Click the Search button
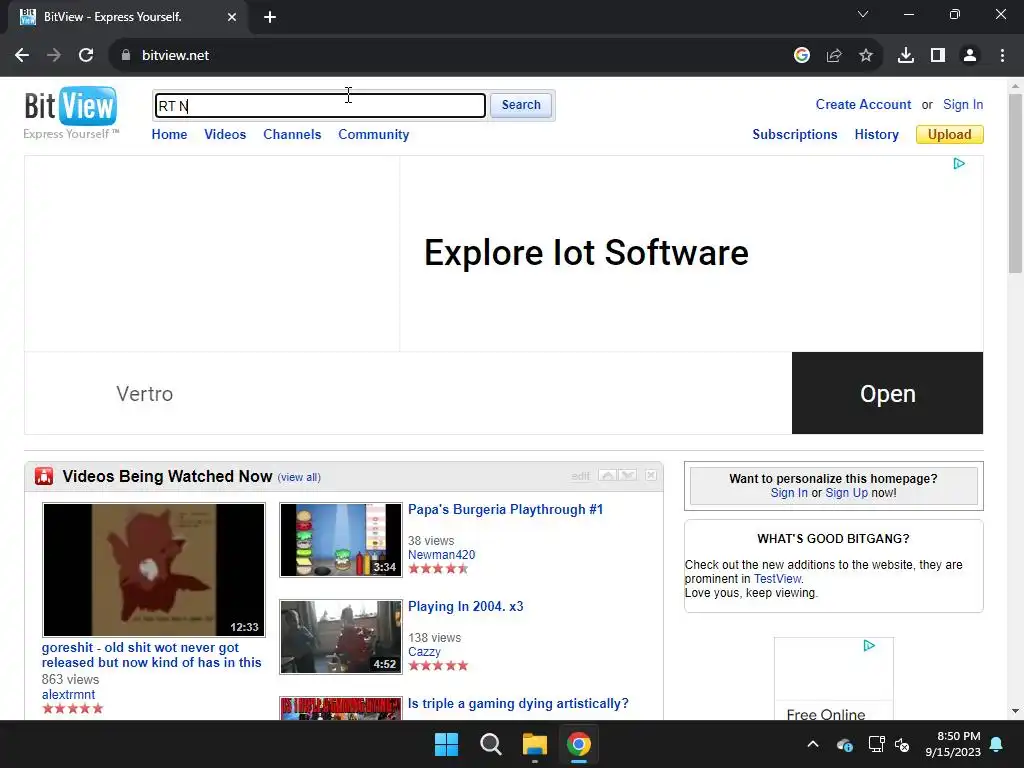 521,105
